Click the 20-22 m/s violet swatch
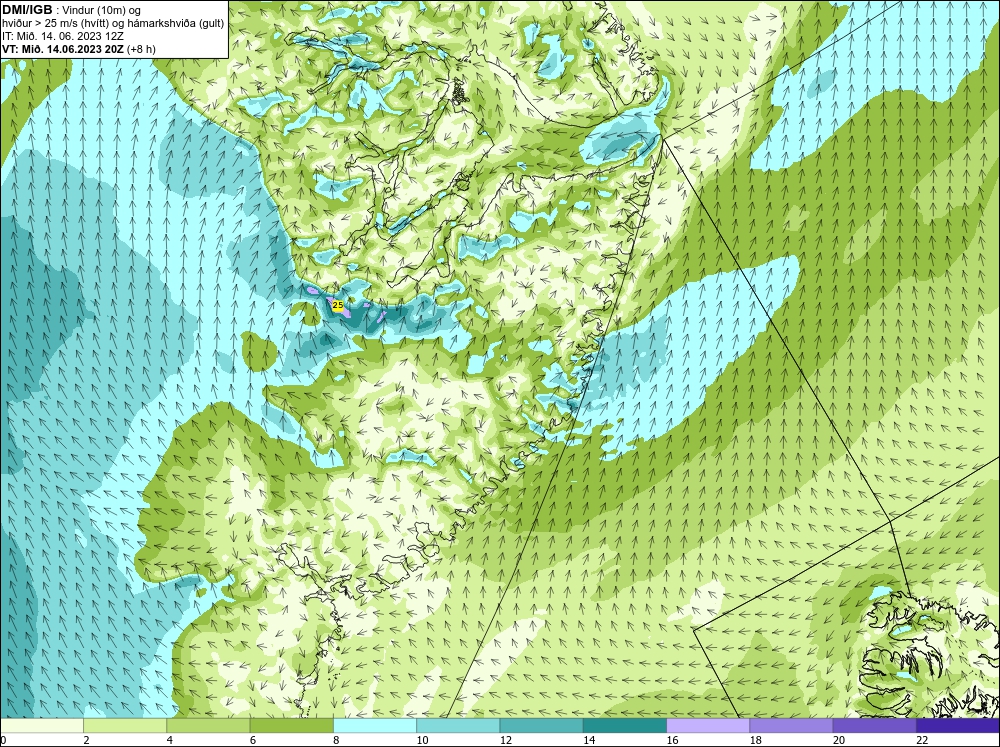1000x747 pixels. 874,726
